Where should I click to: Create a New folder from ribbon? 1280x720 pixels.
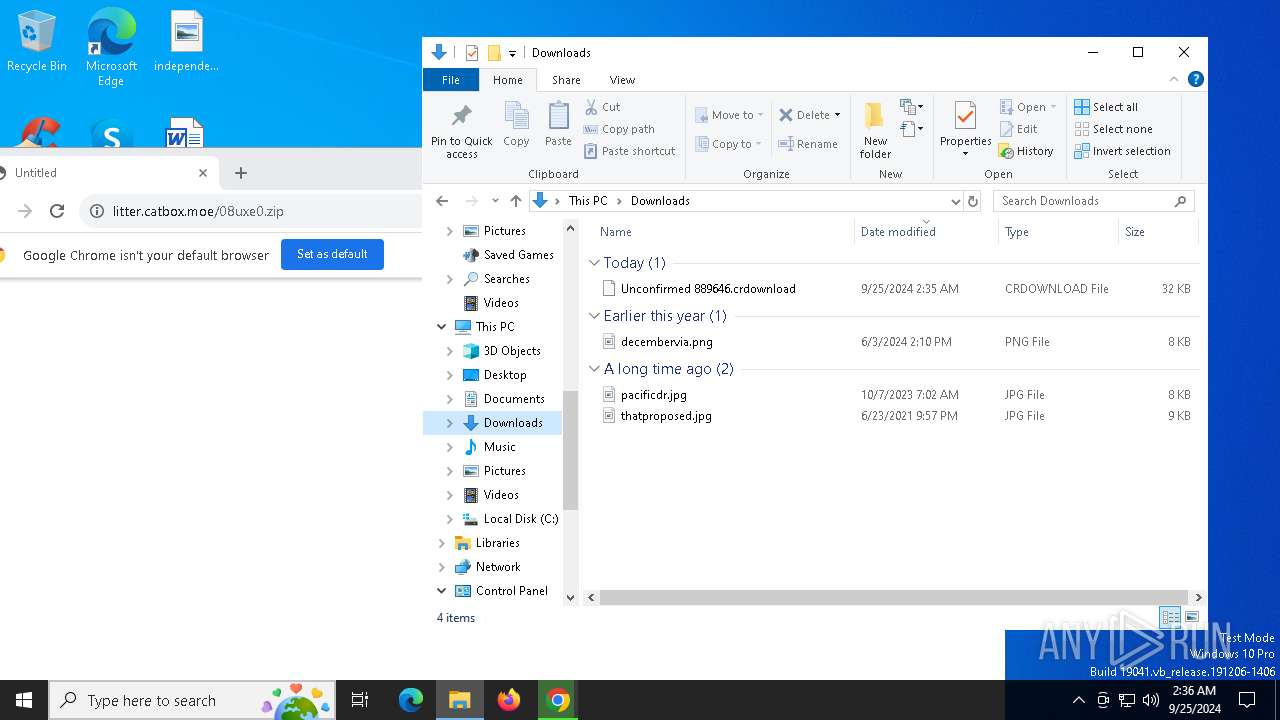point(875,130)
